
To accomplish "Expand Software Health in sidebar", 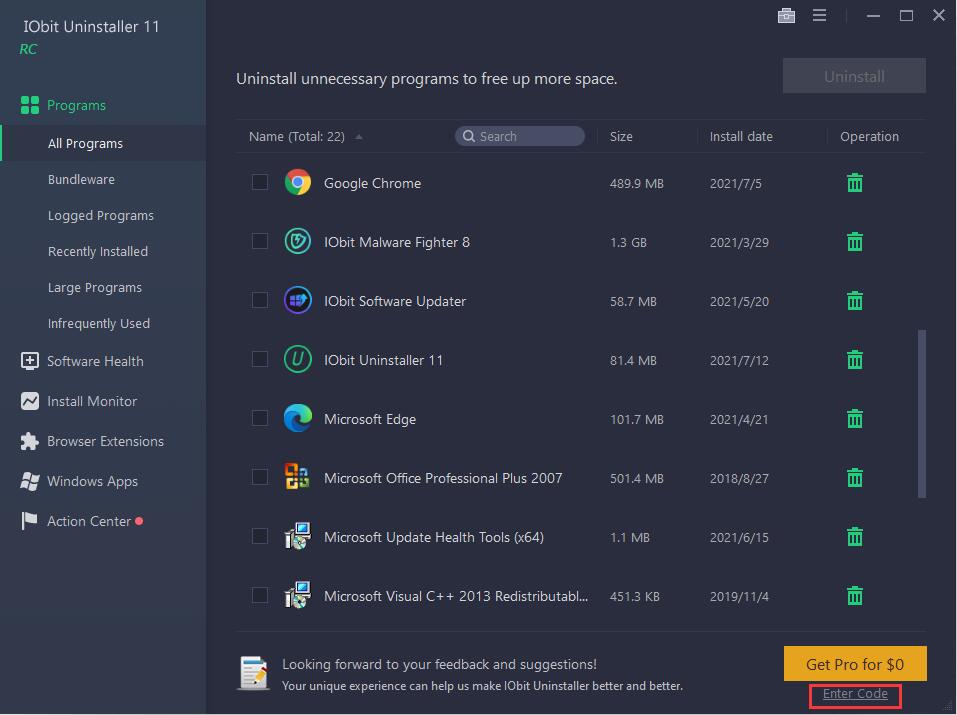I will pos(95,361).
